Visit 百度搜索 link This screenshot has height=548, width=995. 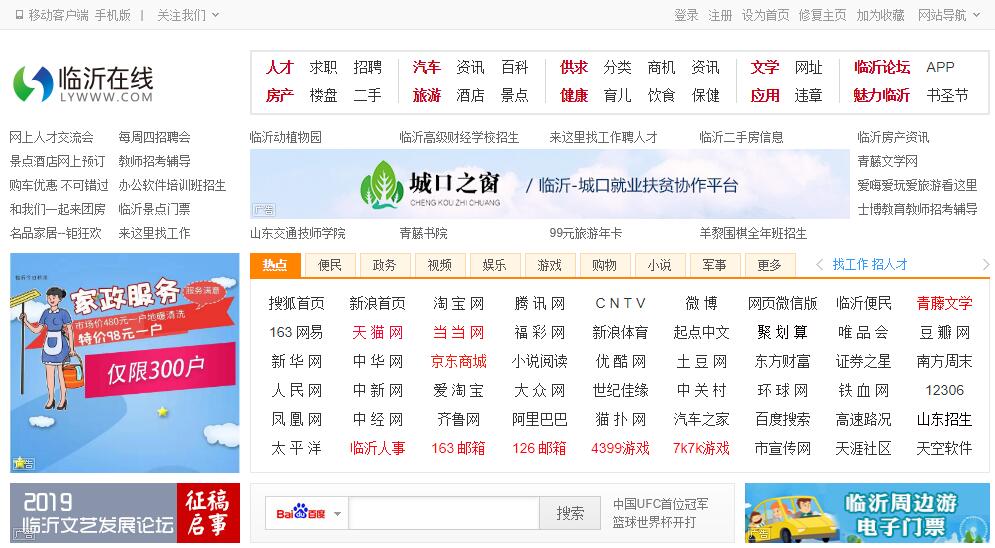pyautogui.click(x=782, y=419)
